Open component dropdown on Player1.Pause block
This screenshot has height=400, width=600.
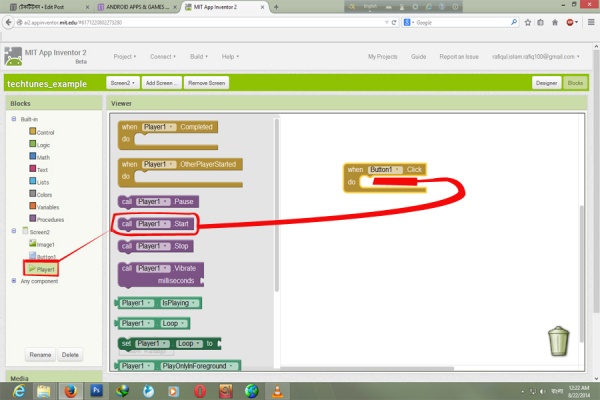pyautogui.click(x=153, y=202)
